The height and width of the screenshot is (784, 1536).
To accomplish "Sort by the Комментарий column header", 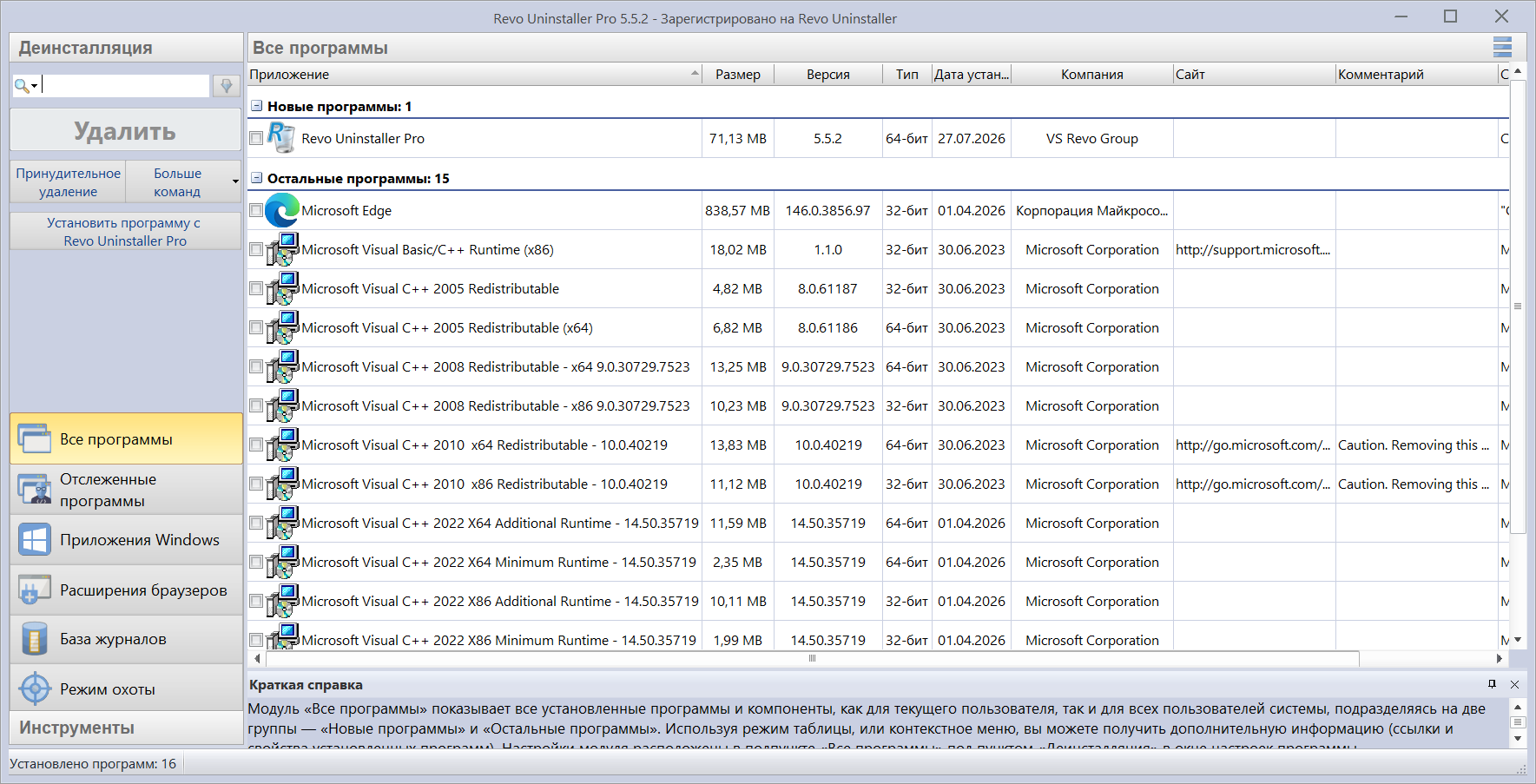I will [1417, 74].
